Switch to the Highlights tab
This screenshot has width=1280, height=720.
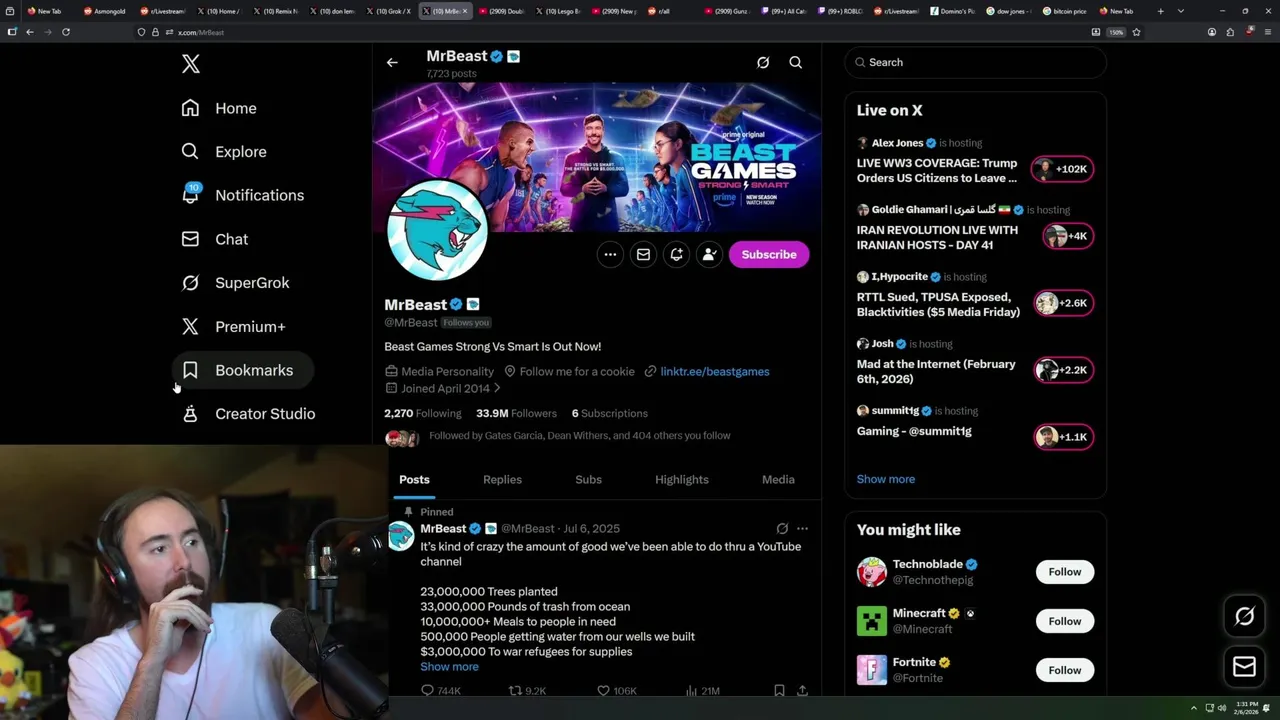682,480
